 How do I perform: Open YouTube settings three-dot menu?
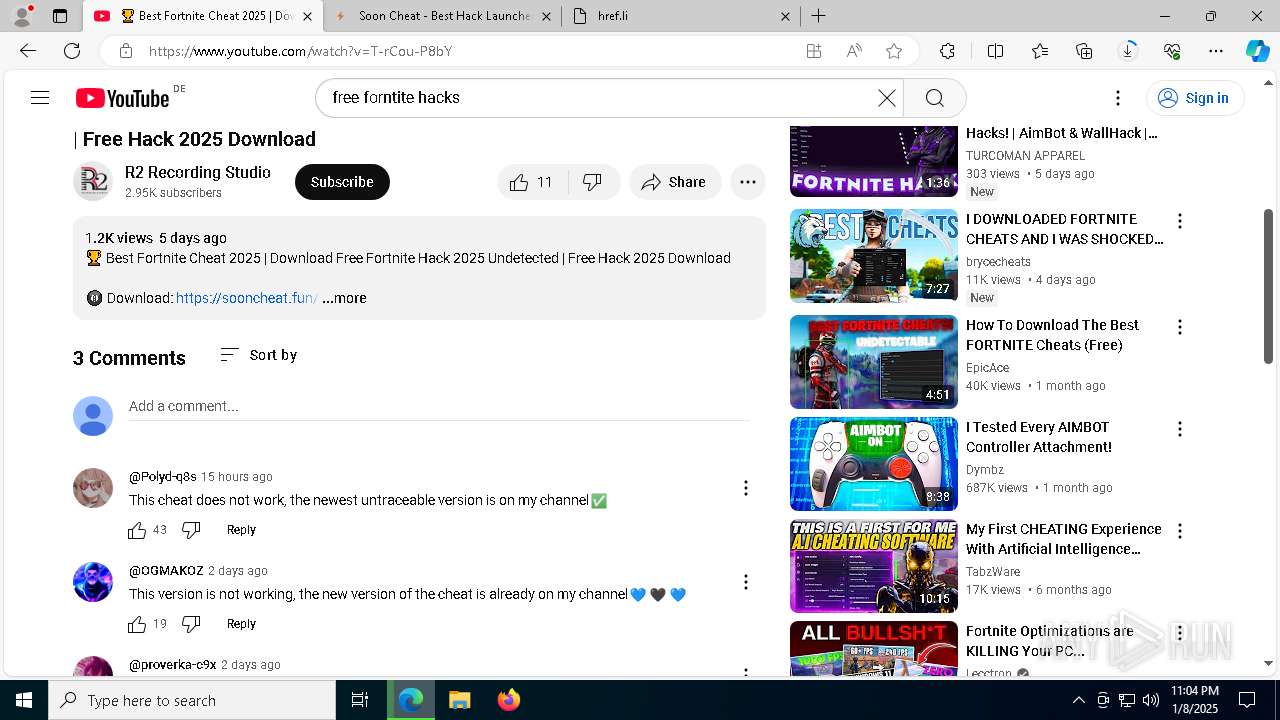coord(1118,98)
